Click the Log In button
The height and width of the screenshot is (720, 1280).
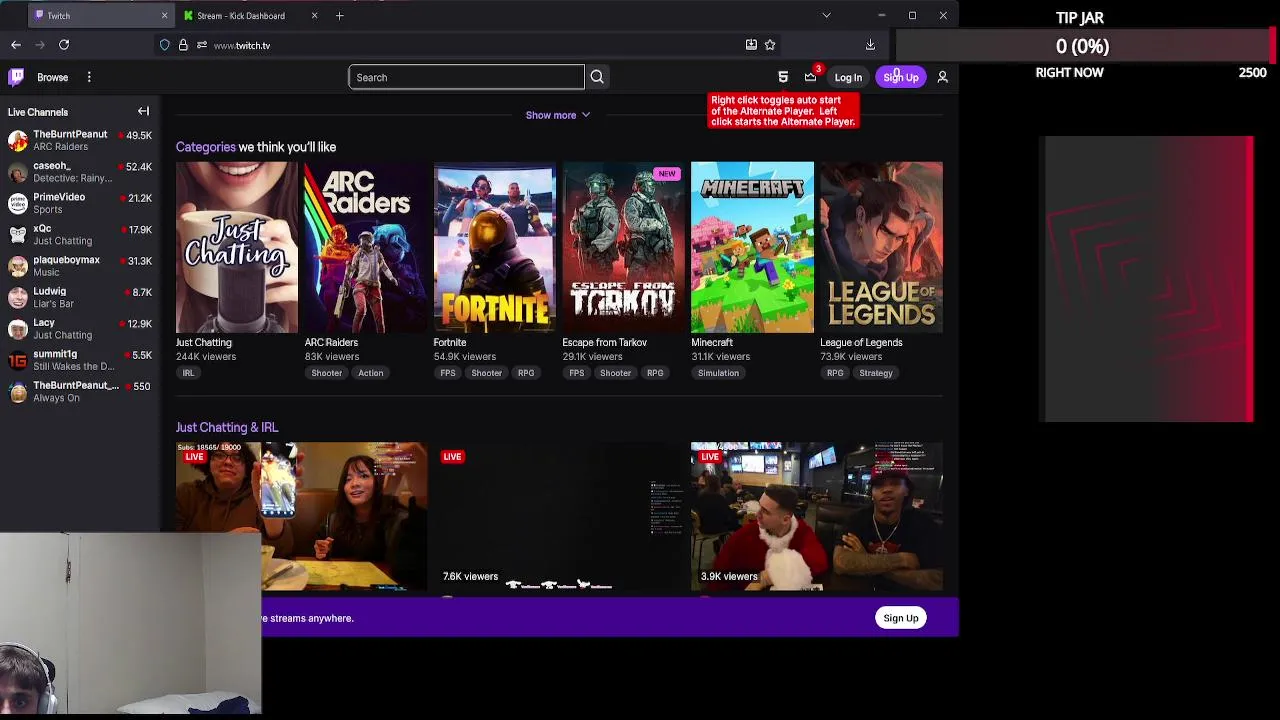click(x=848, y=77)
